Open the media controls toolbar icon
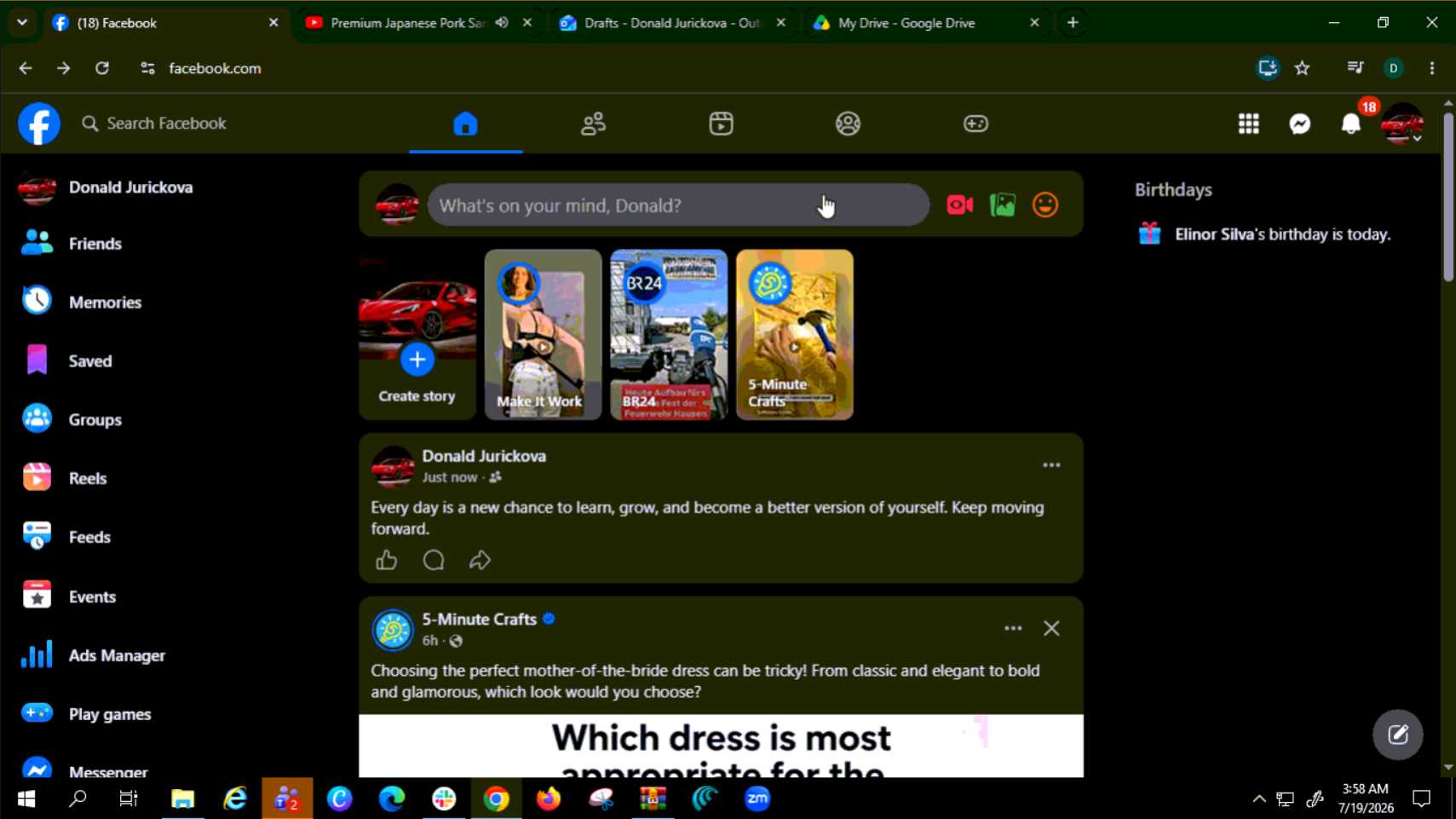1456x819 pixels. 1355,68
